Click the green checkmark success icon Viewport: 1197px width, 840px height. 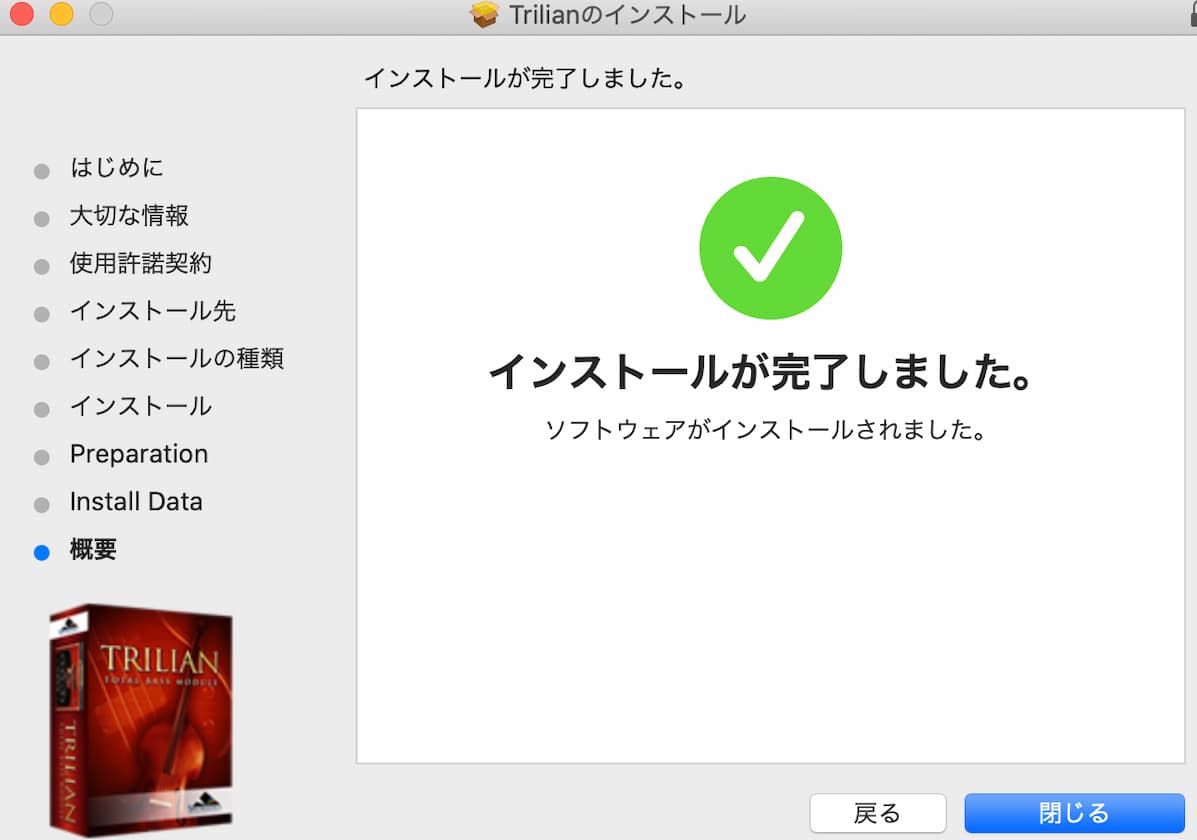(770, 248)
